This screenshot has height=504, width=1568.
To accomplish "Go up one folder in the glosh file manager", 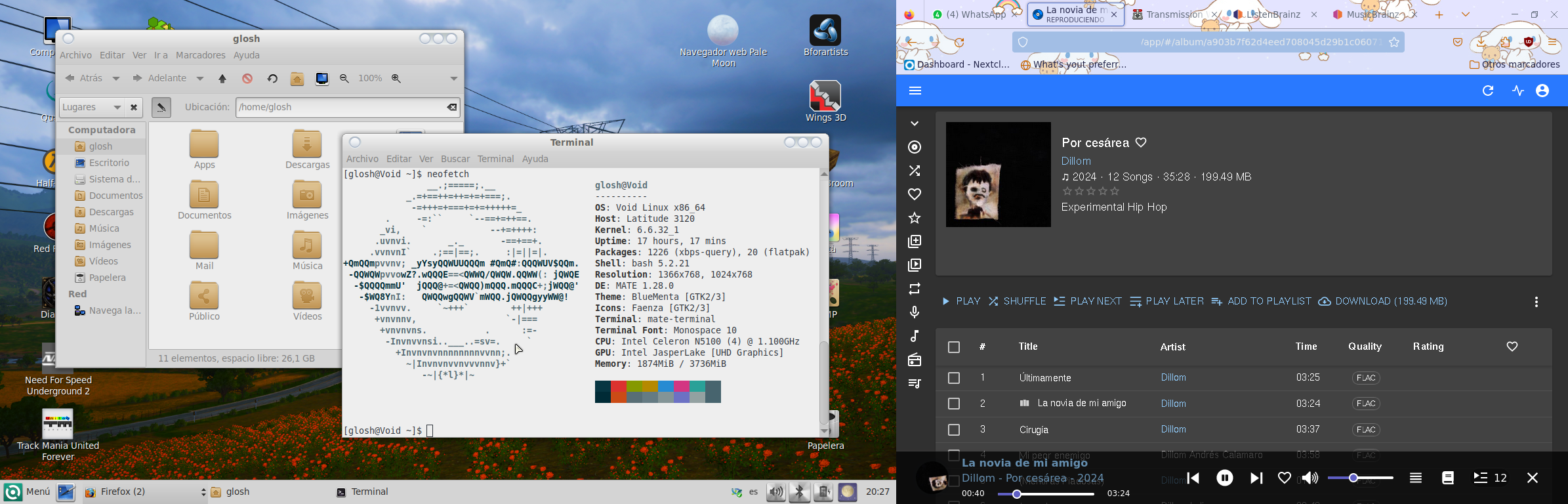I will (222, 79).
